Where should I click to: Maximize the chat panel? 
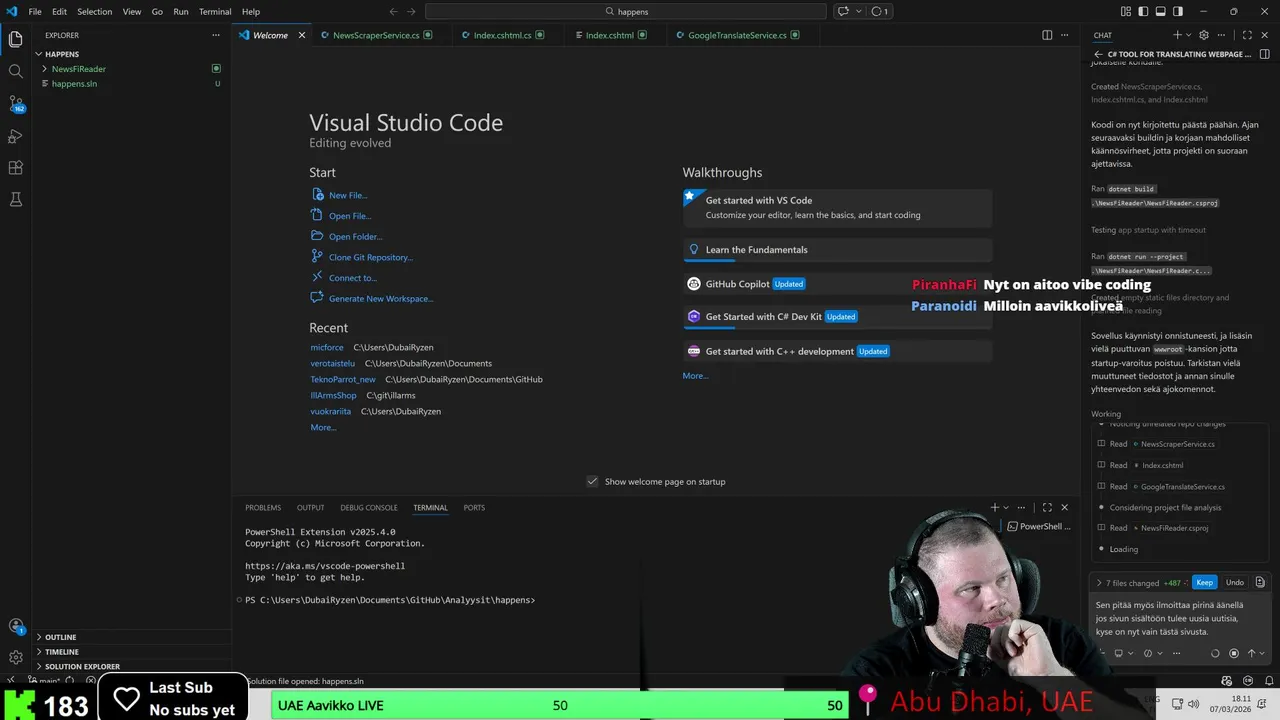[x=1245, y=35]
